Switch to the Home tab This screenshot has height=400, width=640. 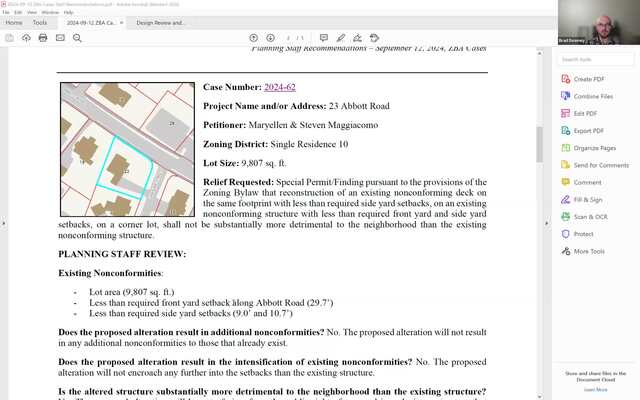pyautogui.click(x=14, y=22)
